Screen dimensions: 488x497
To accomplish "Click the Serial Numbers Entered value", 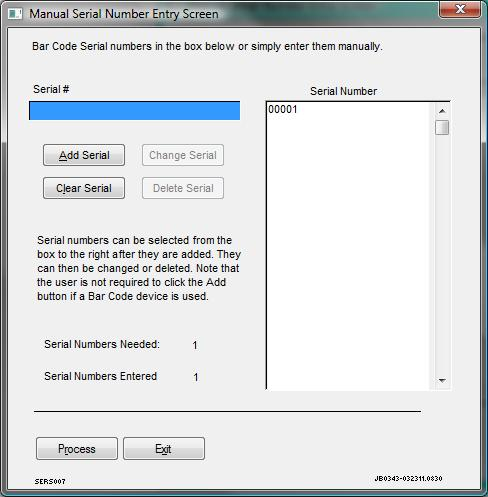I will click(196, 377).
